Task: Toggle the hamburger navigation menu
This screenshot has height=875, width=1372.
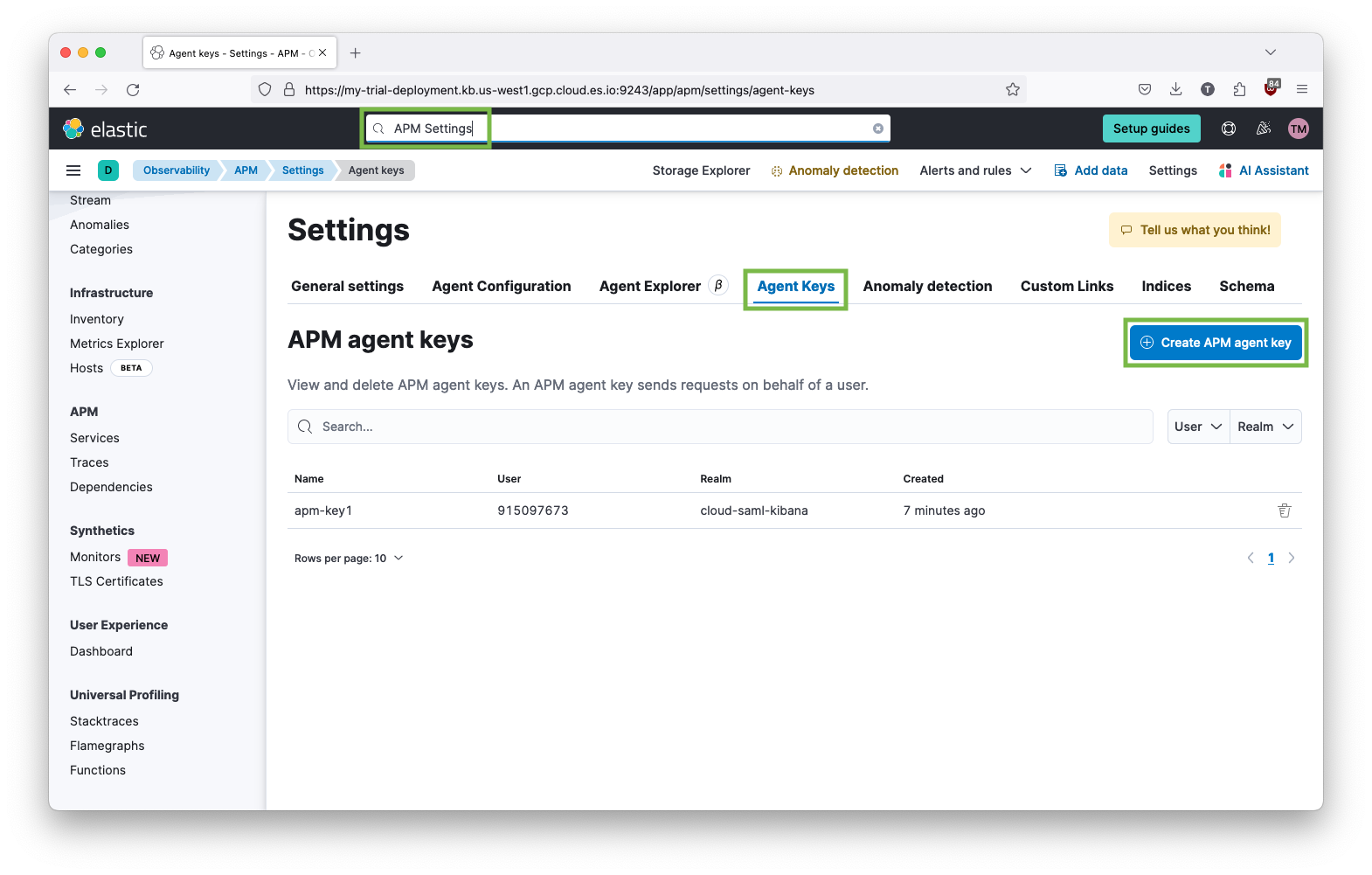Action: click(73, 170)
